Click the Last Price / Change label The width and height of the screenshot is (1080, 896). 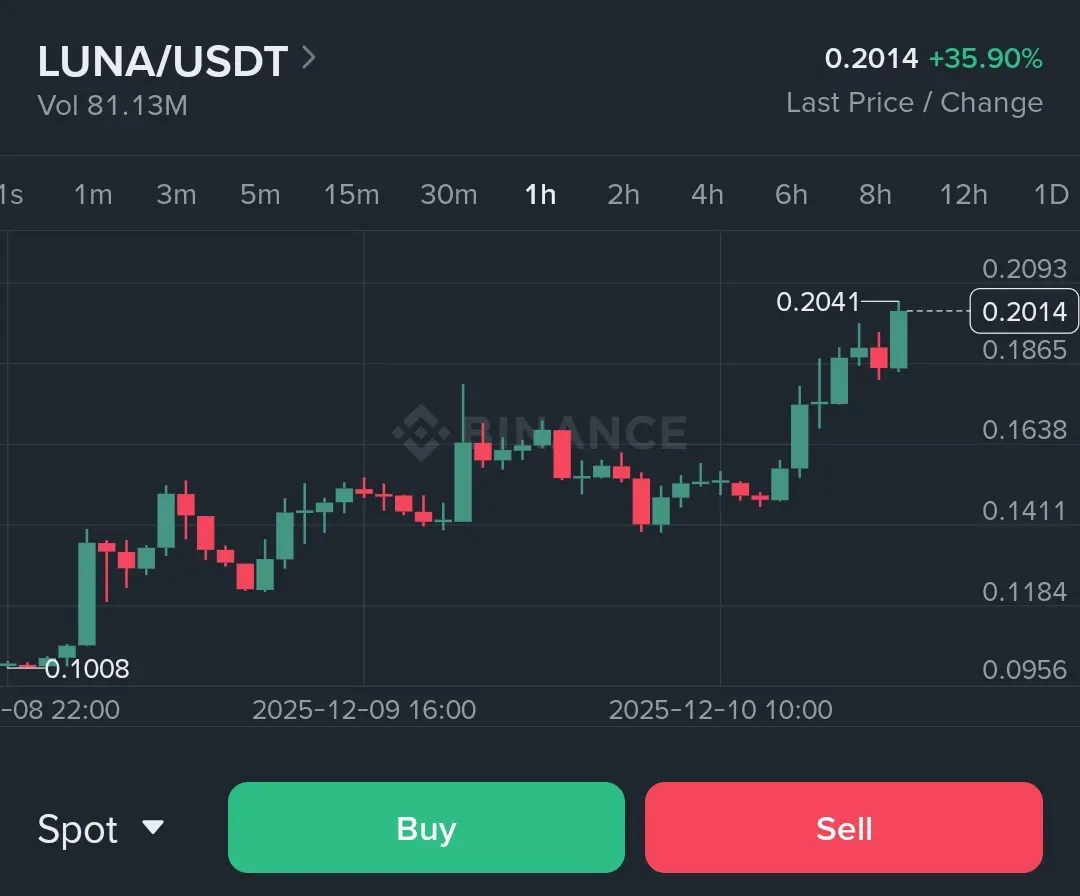point(915,103)
